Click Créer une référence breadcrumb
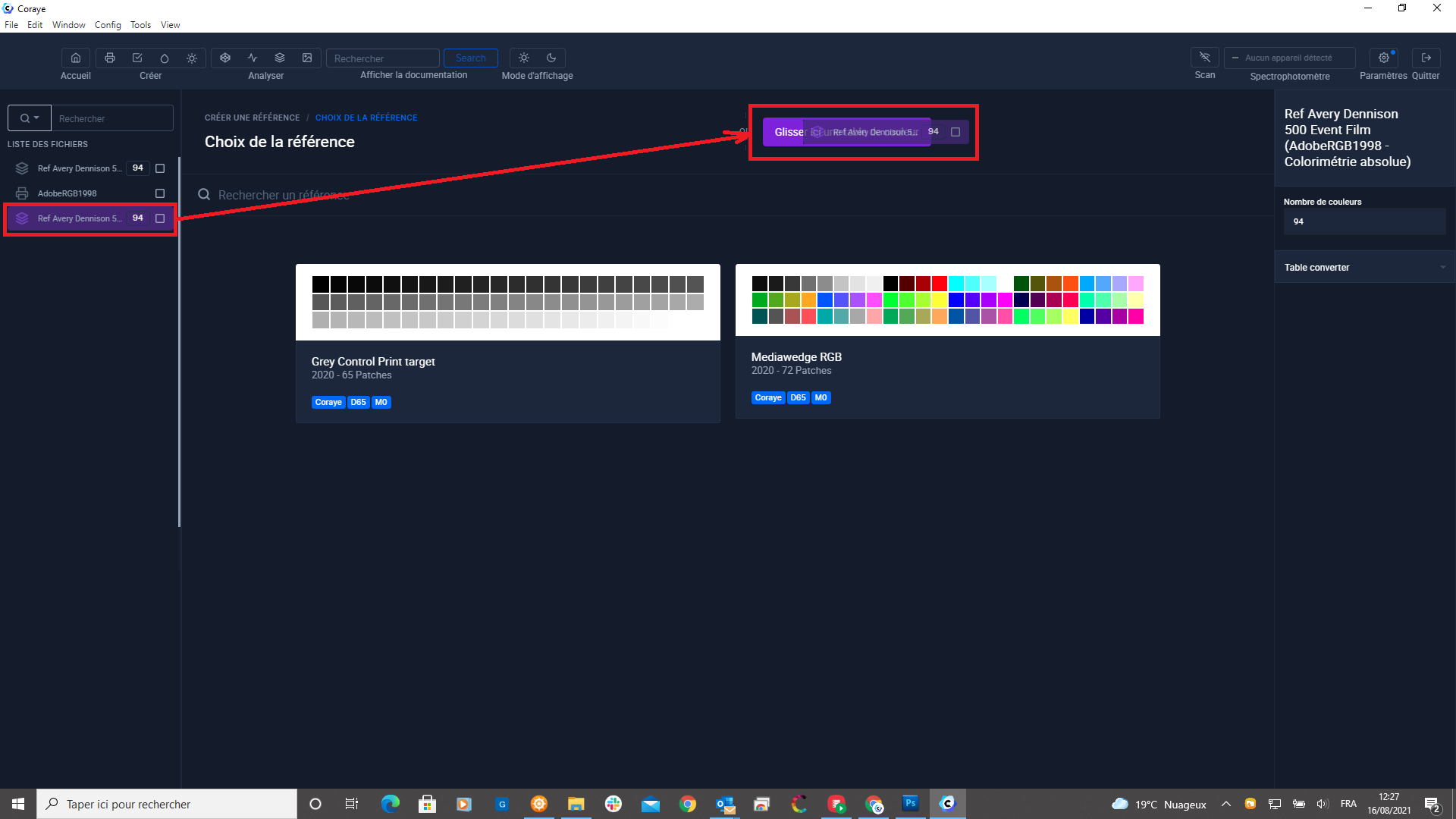This screenshot has width=1456, height=819. pos(253,118)
